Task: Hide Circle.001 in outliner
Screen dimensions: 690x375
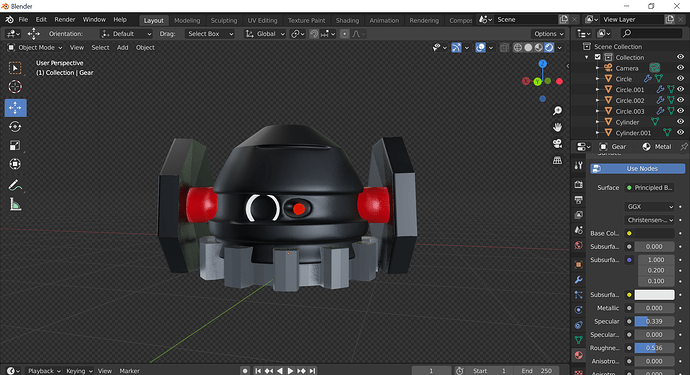Action: pos(680,89)
